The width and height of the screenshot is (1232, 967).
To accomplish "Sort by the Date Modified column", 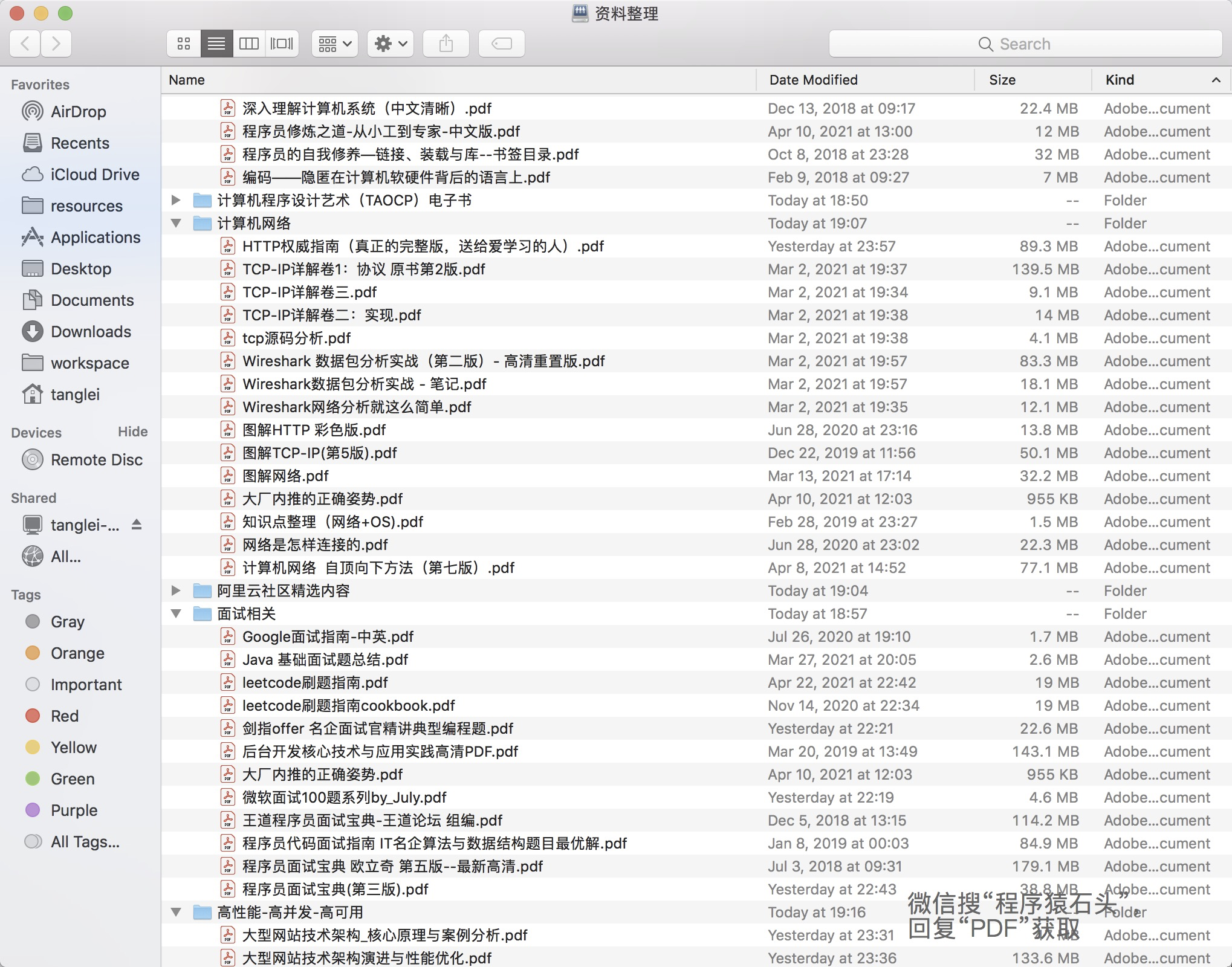I will (813, 80).
